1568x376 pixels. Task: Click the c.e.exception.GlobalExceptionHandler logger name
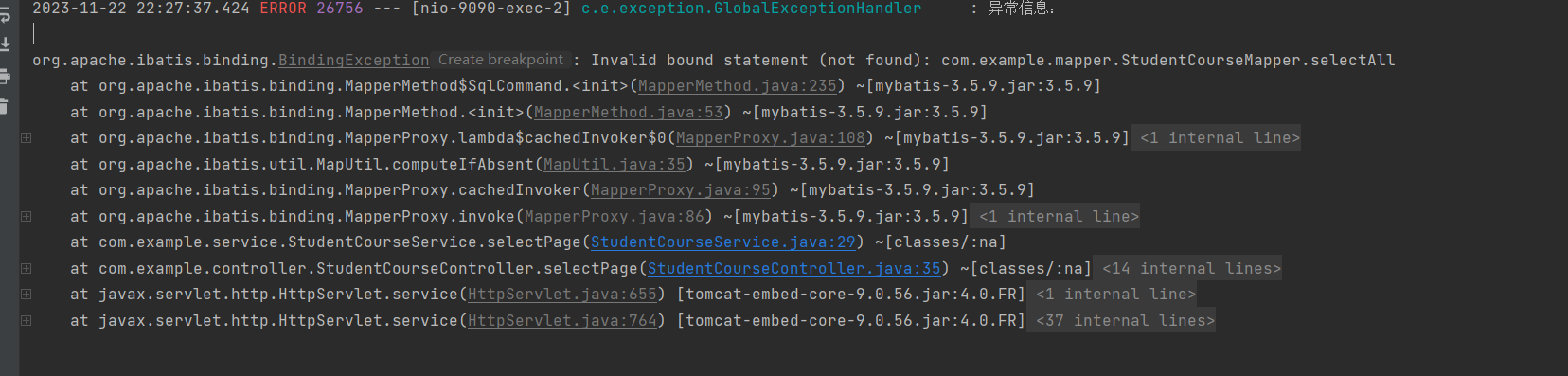point(752,9)
